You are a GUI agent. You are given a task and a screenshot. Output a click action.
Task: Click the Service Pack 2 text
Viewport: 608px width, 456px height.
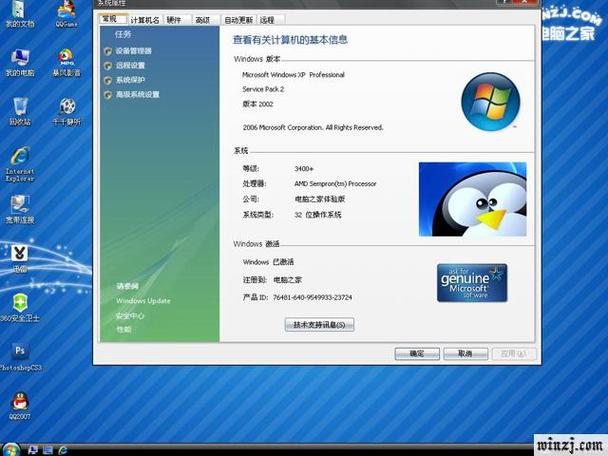263,89
